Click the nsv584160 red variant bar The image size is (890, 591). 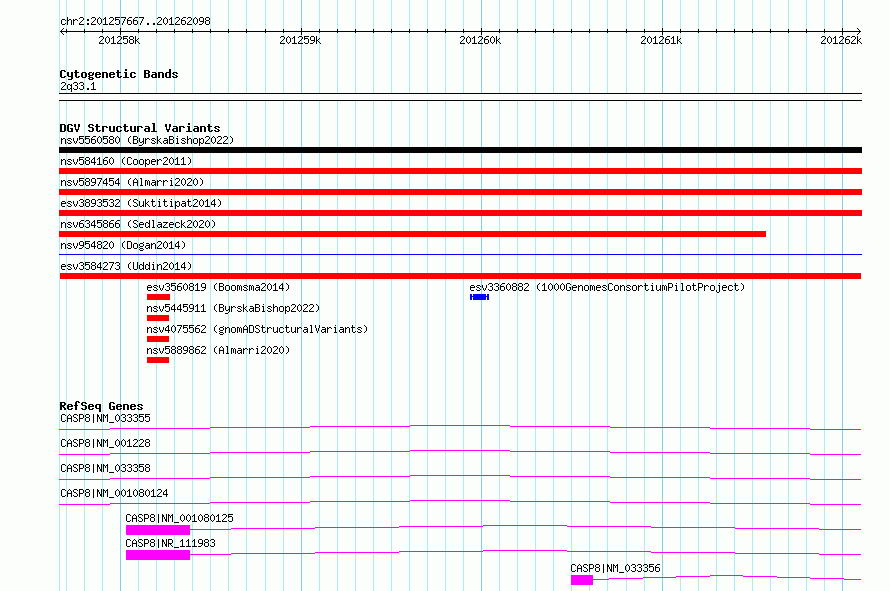click(460, 171)
